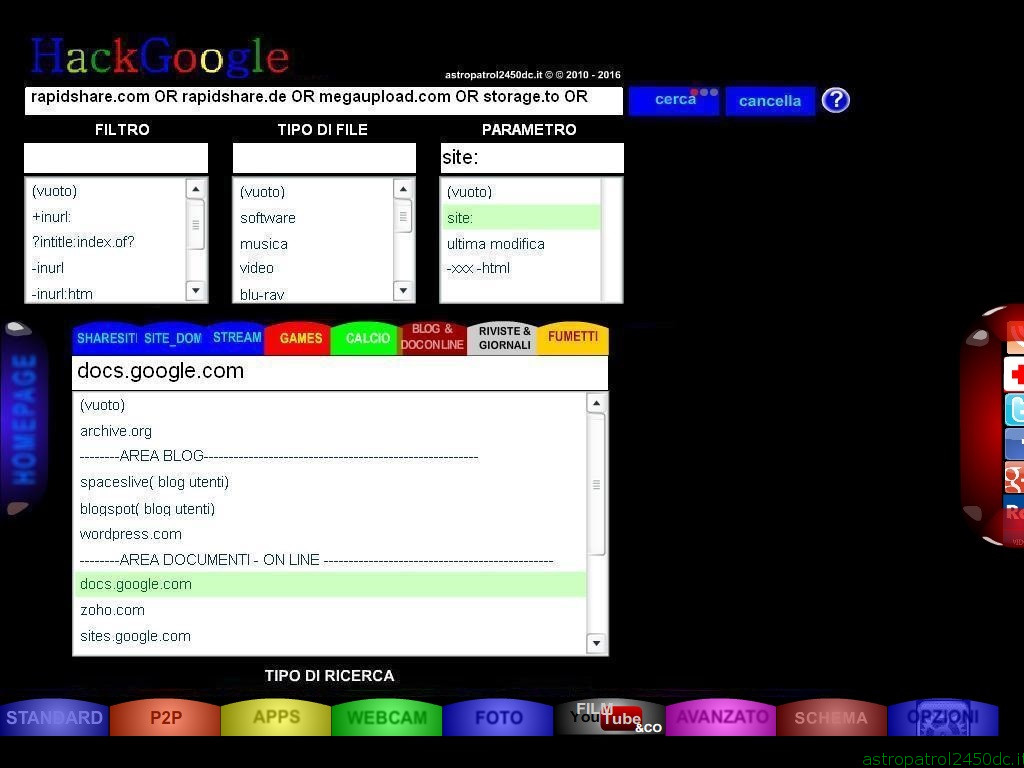Switch to the FOTO search type
The width and height of the screenshot is (1024, 768).
(x=499, y=718)
